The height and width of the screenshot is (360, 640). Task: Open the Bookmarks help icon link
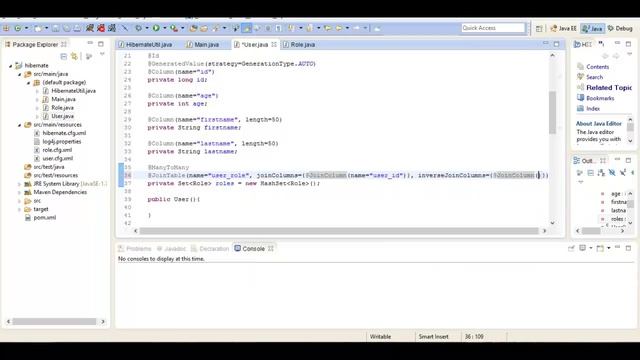580,98
